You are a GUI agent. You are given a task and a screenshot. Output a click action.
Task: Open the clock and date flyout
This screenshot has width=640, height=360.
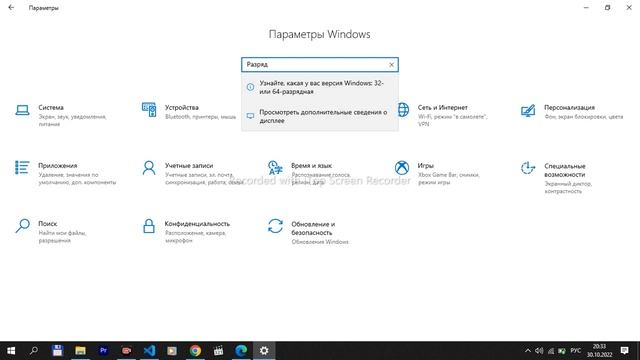click(x=599, y=351)
